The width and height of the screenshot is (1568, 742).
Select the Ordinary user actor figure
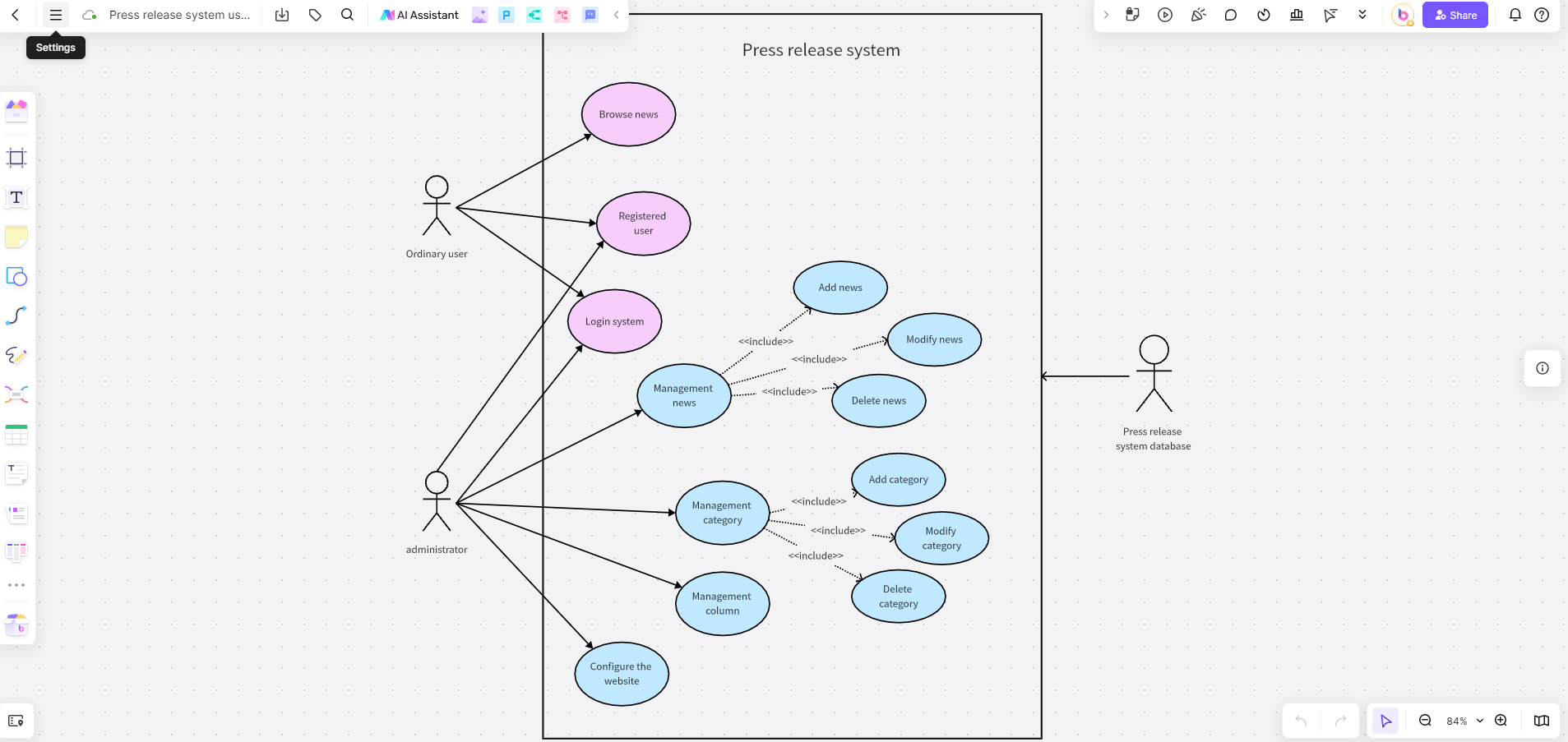437,206
